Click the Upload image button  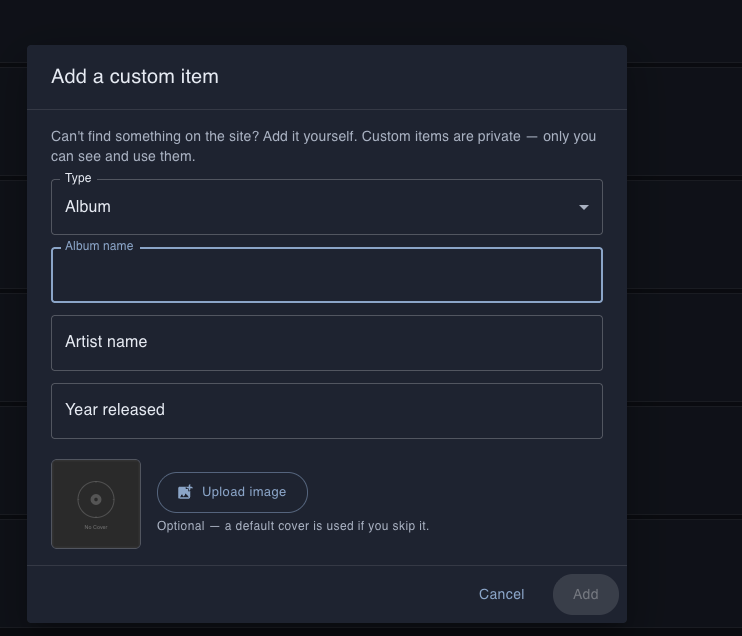point(232,492)
